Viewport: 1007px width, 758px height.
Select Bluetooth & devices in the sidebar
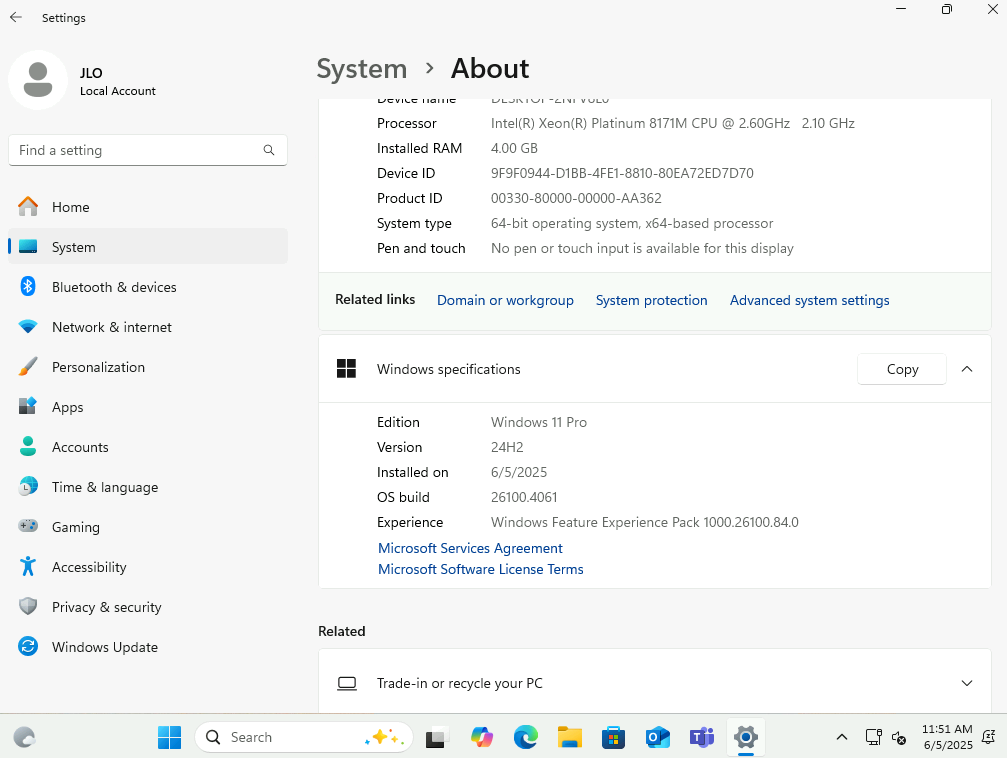click(x=148, y=286)
